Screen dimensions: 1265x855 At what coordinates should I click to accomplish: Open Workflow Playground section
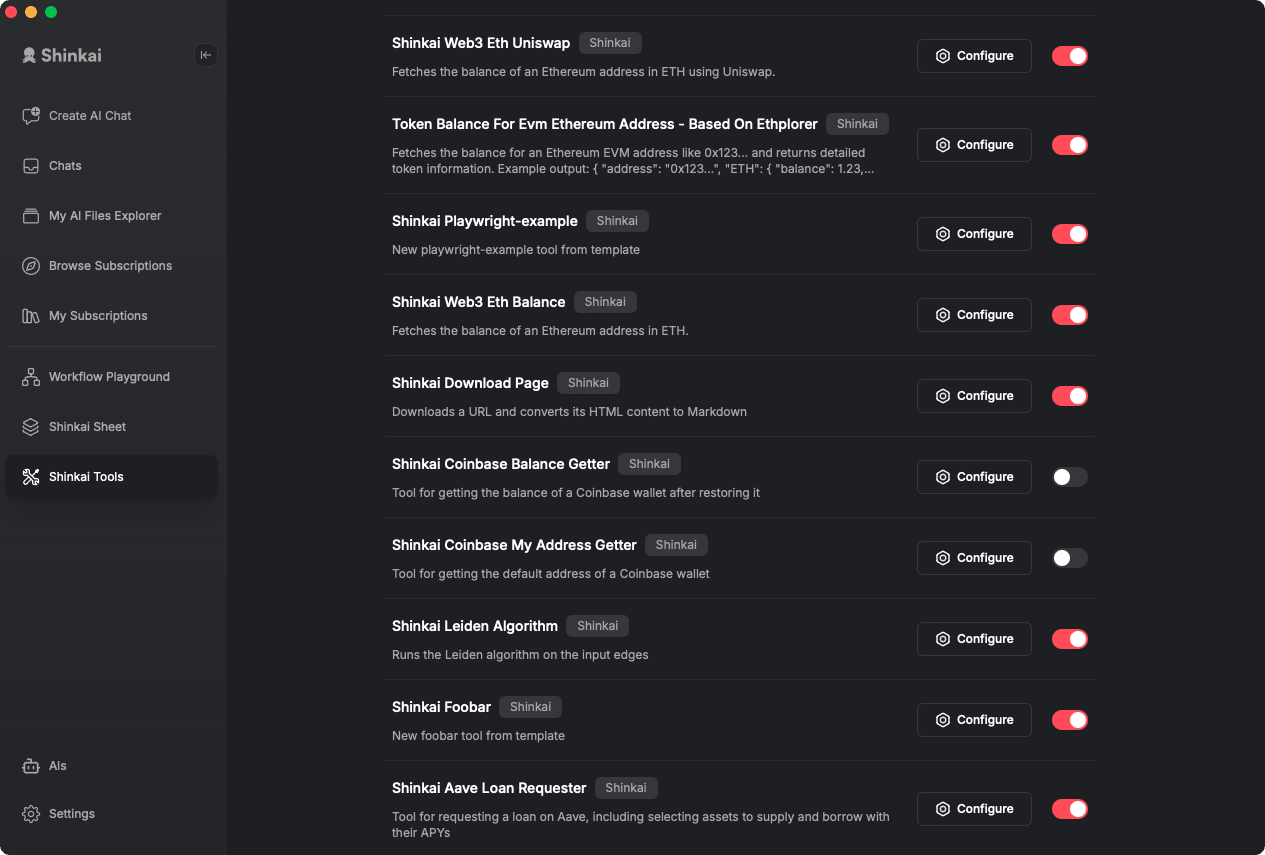(x=111, y=377)
